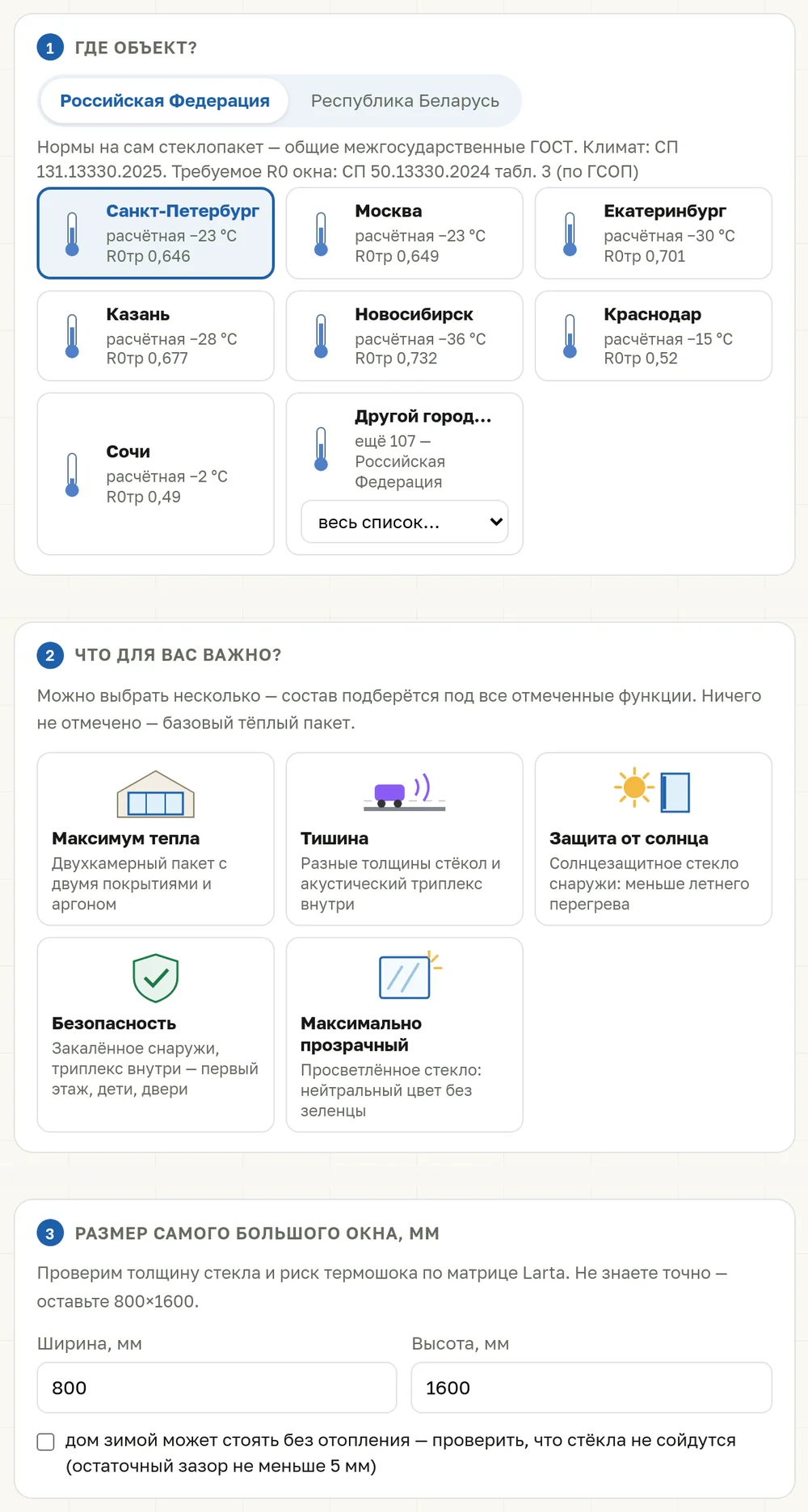Click the green shield checkmark icon for Безопасность
The width and height of the screenshot is (808, 1512).
[156, 978]
